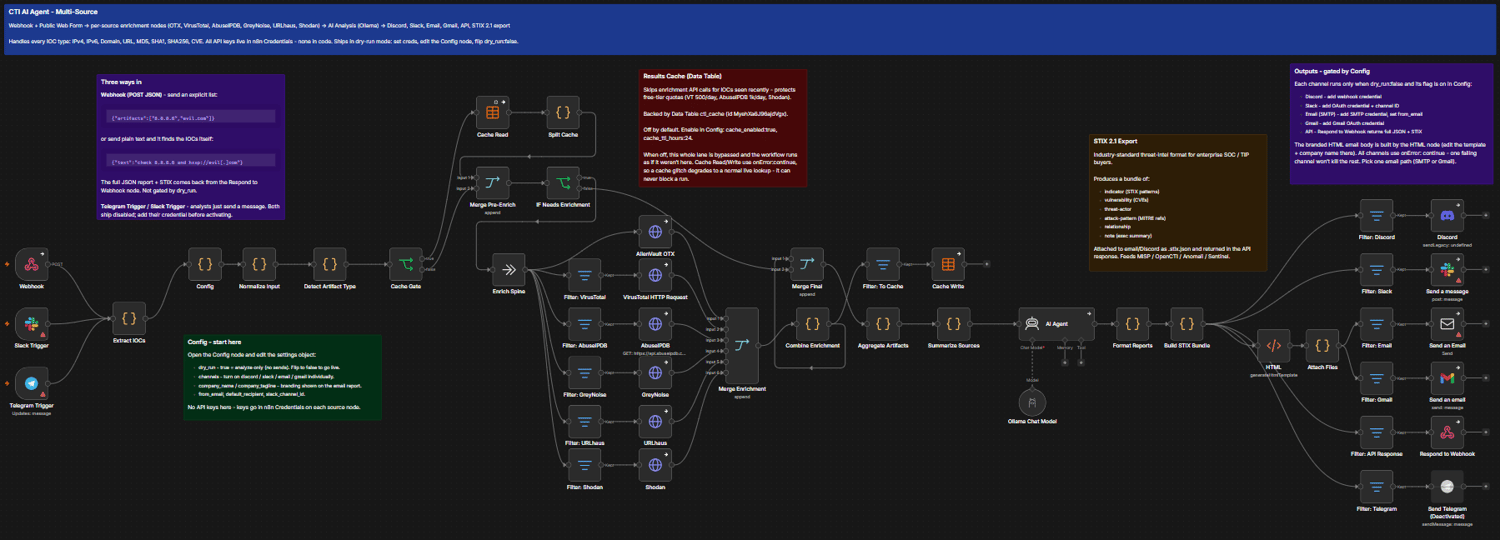Select the Results Cache sticky note
The image size is (1500, 540).
(x=722, y=127)
